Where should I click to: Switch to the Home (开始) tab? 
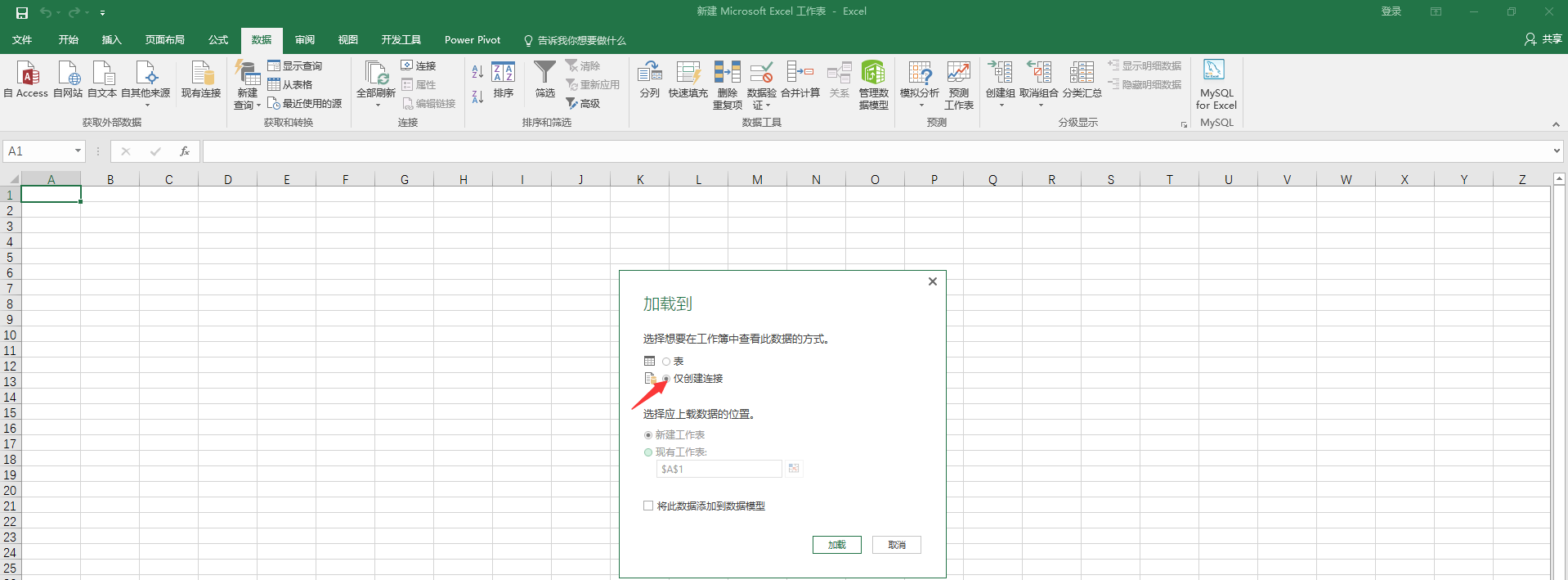pos(69,40)
